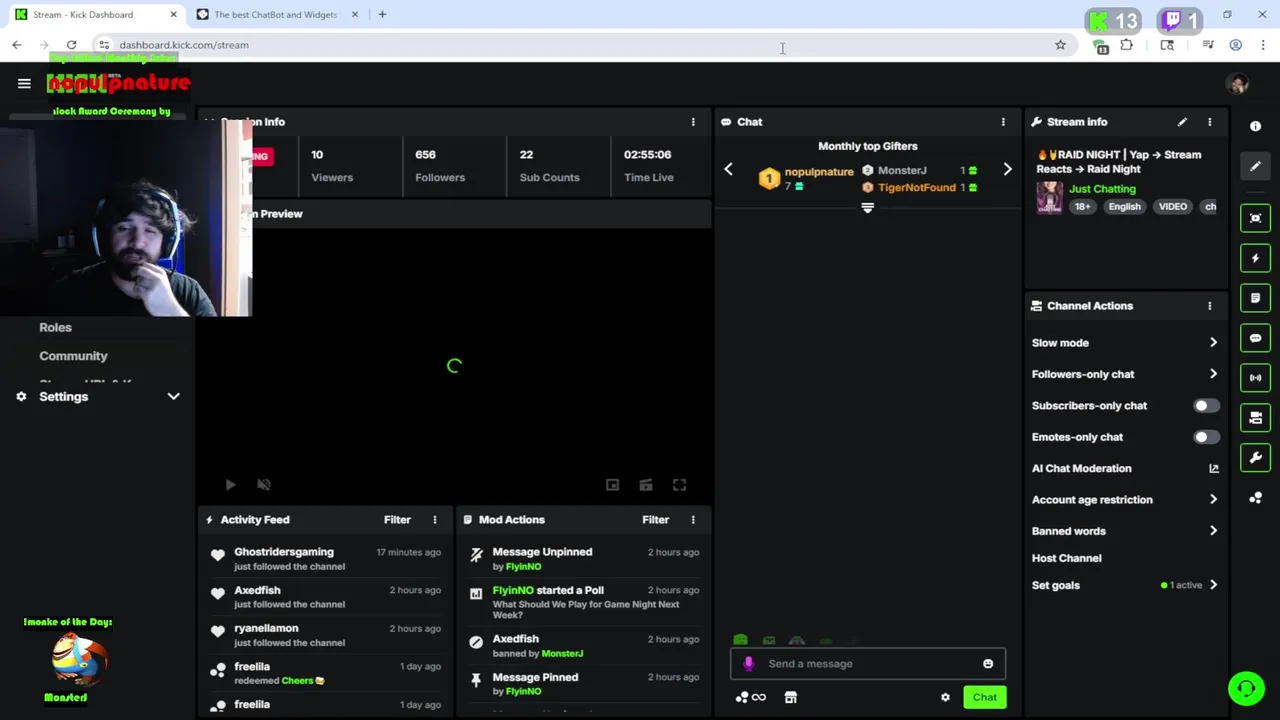This screenshot has width=1280, height=720.
Task: Select the pencil edit tool on the right rail
Action: click(x=1255, y=166)
